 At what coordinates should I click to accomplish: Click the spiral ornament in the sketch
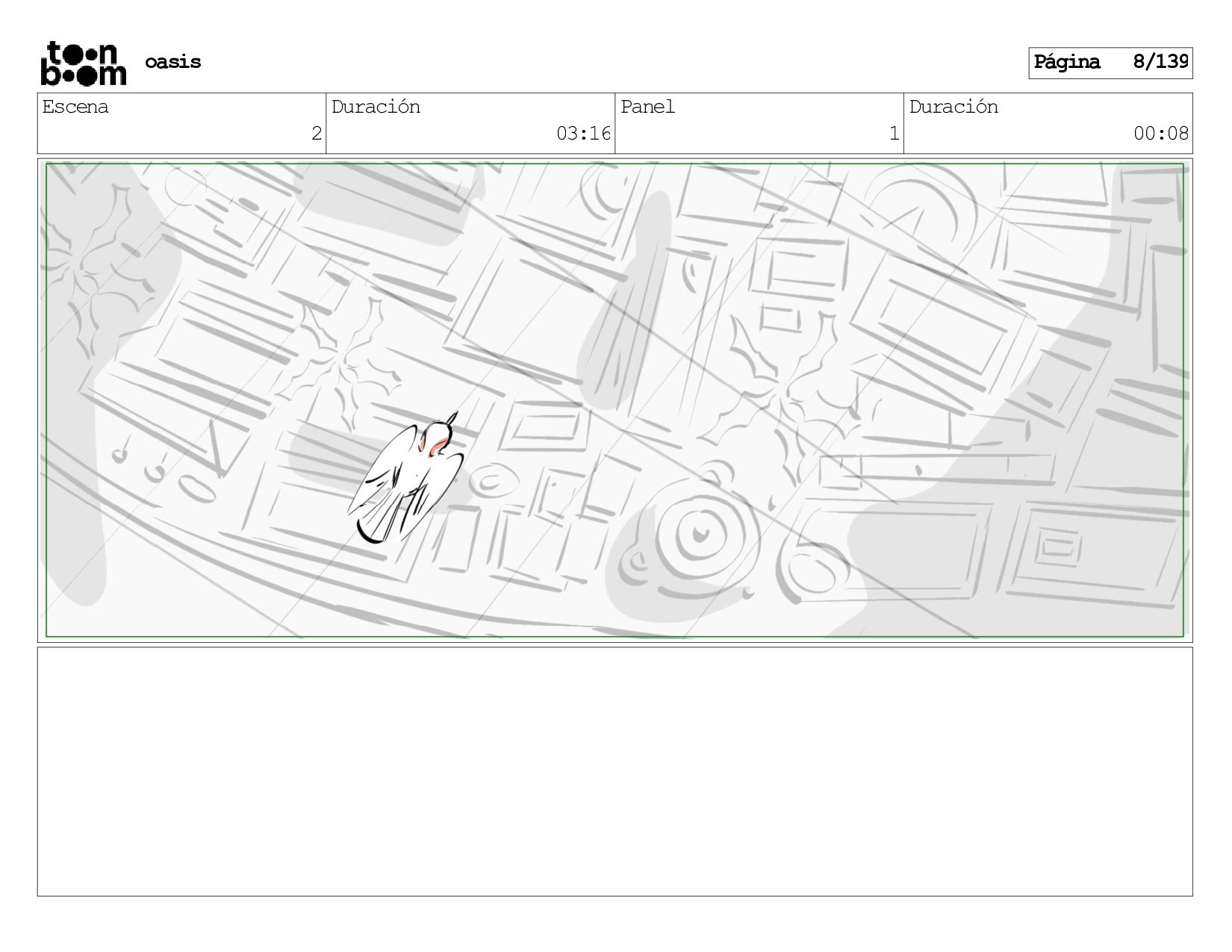(700, 534)
